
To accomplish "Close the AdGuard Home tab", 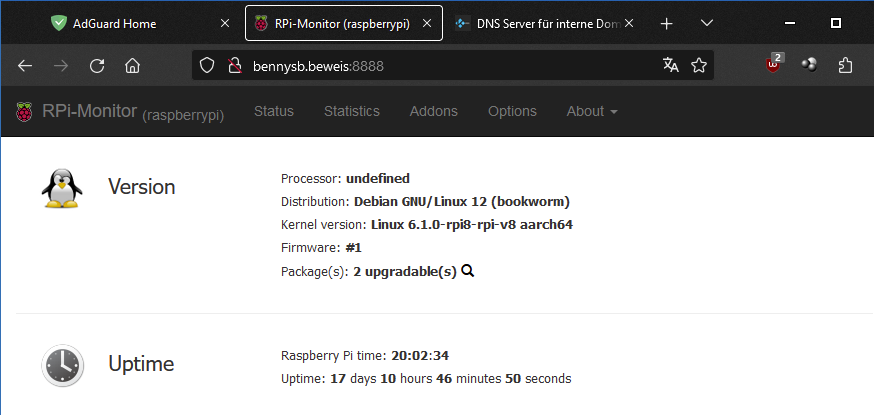I will coord(225,23).
